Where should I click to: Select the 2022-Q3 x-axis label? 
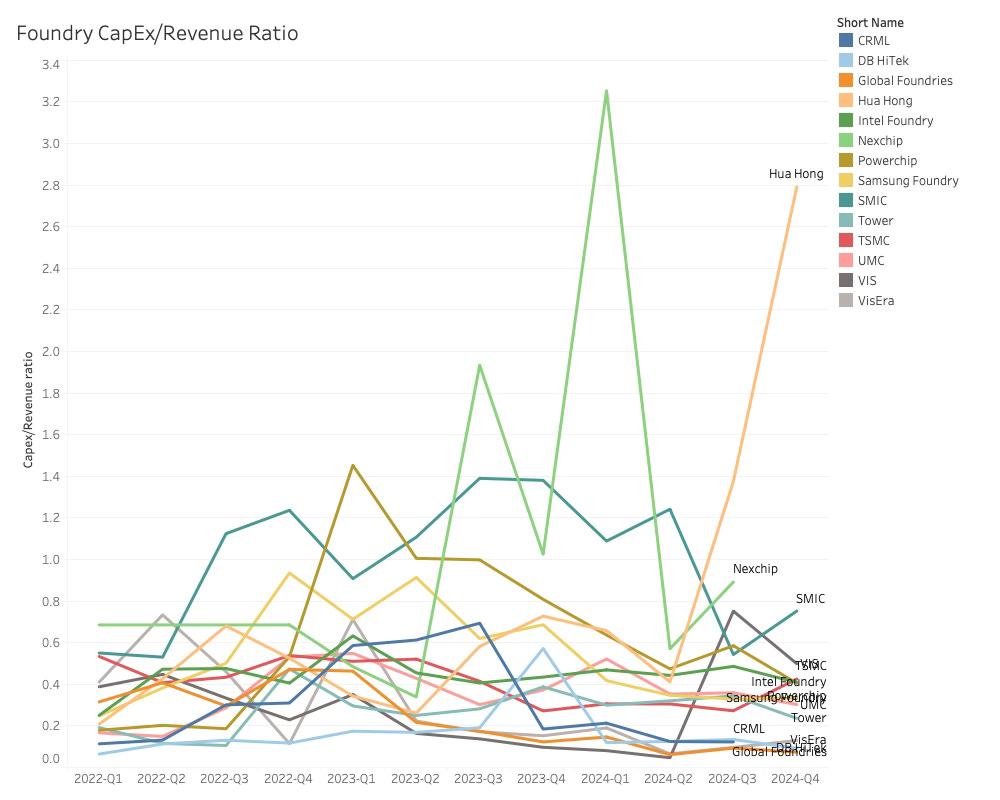(224, 779)
